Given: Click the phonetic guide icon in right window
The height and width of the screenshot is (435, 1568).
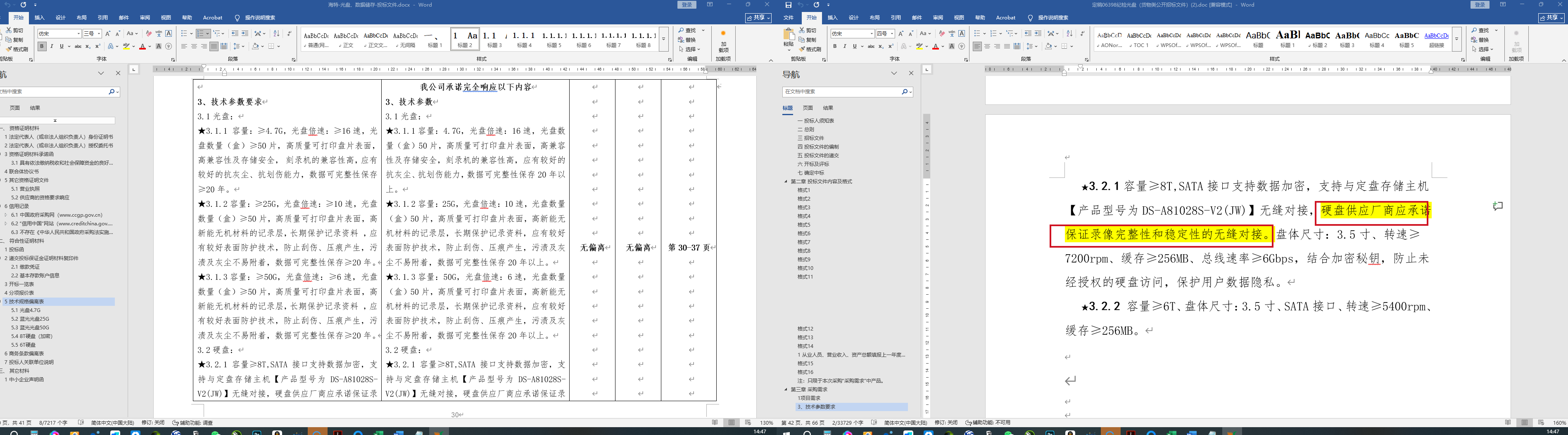Looking at the screenshot, I should pyautogui.click(x=951, y=33).
